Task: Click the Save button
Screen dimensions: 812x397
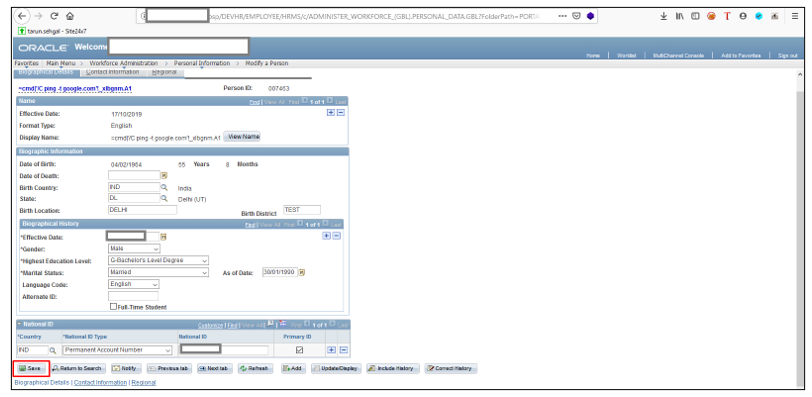Action: 30,369
